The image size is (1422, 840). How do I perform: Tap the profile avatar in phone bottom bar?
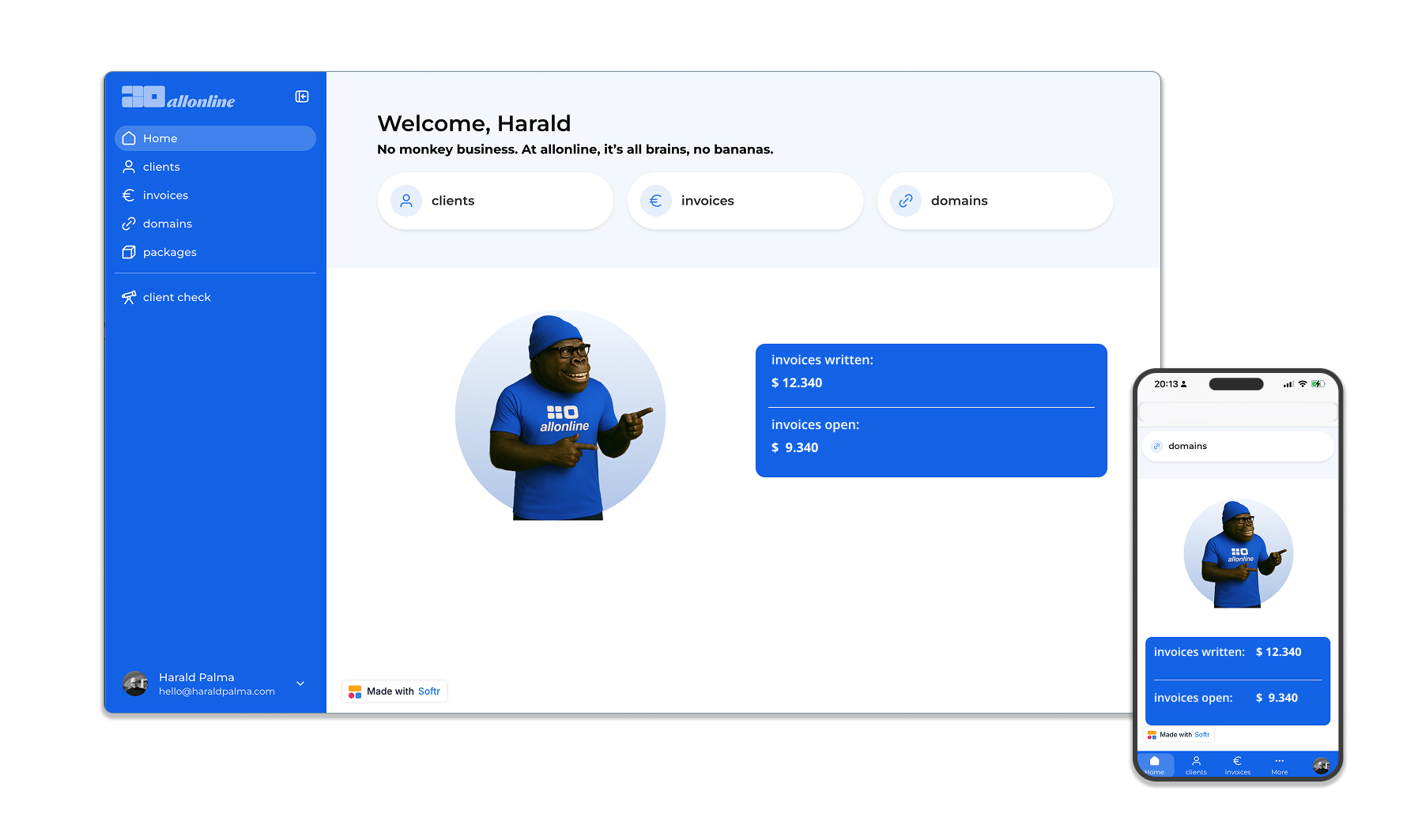[x=1321, y=765]
